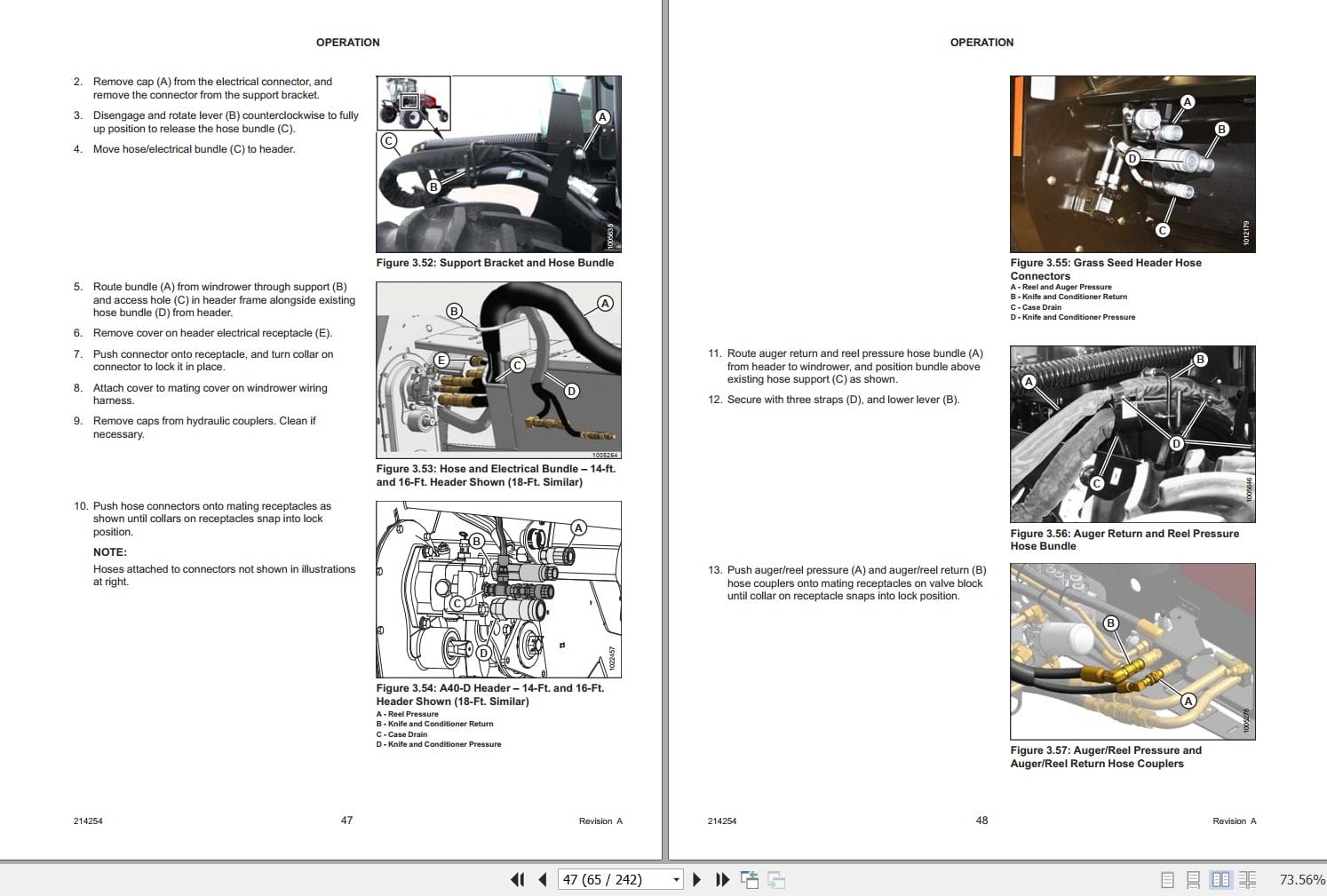The image size is (1327, 896).
Task: Advance to the next page
Action: coord(696,879)
